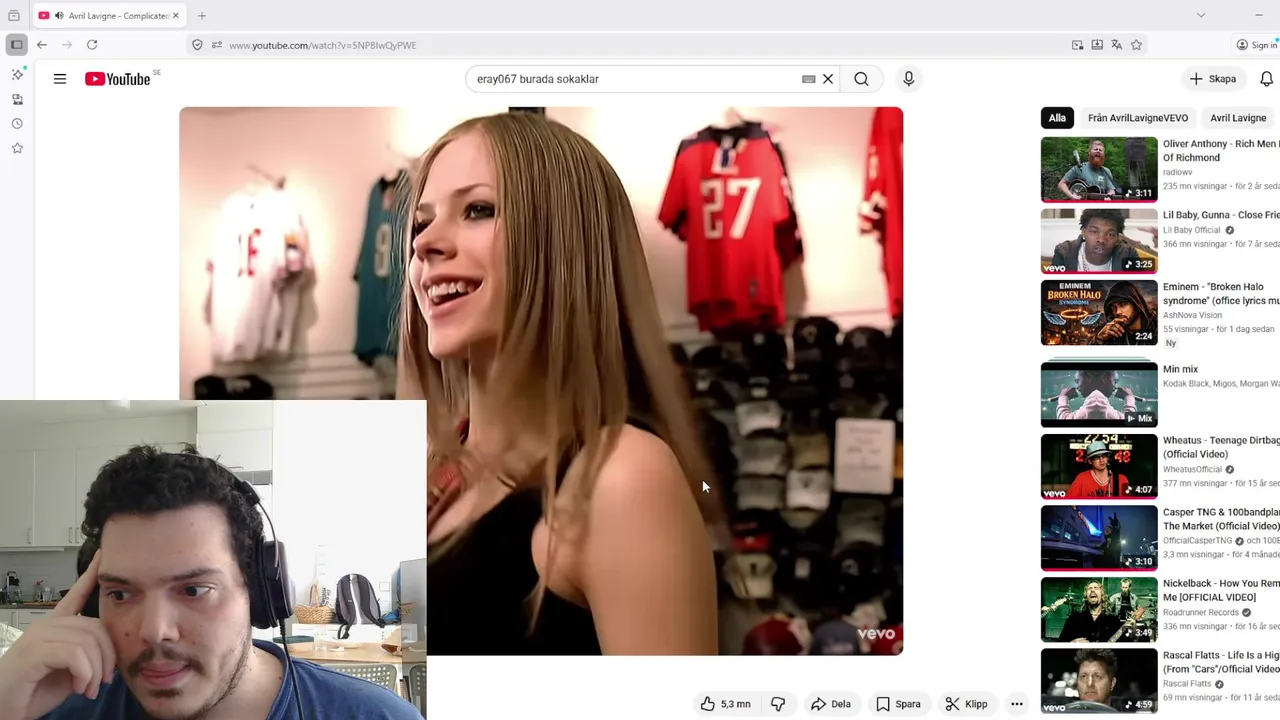Open Eminem Broken Halo video thumbnail

click(1099, 313)
